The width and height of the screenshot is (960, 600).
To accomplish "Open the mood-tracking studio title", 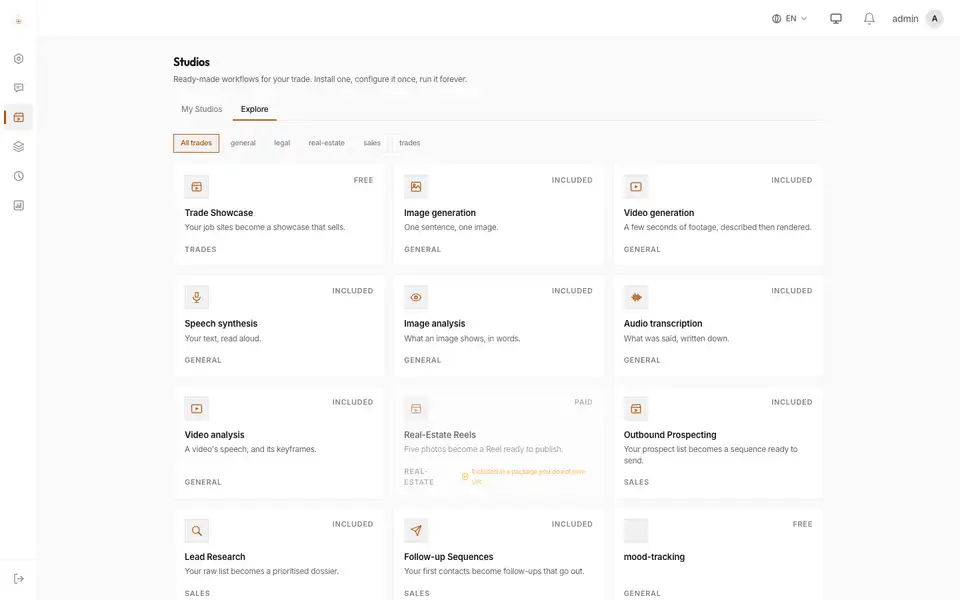I will point(654,557).
